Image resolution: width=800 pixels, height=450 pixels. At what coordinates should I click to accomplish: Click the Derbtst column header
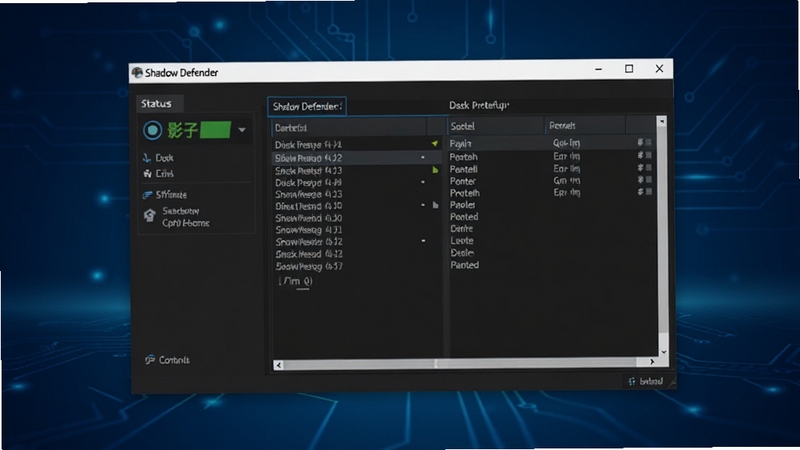(349, 128)
